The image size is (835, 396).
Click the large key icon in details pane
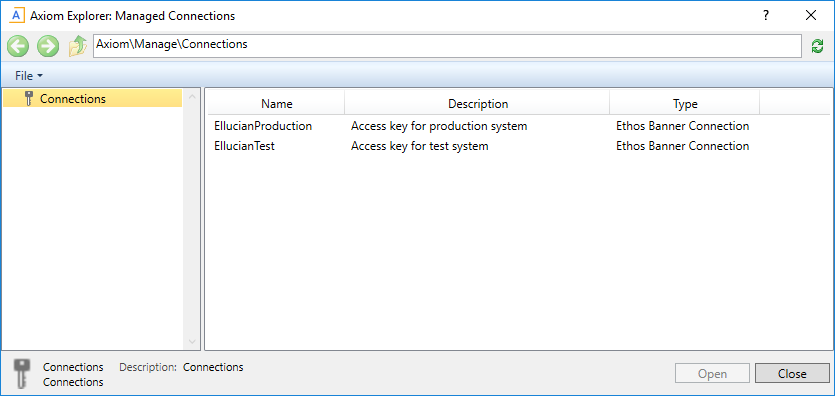coord(21,374)
